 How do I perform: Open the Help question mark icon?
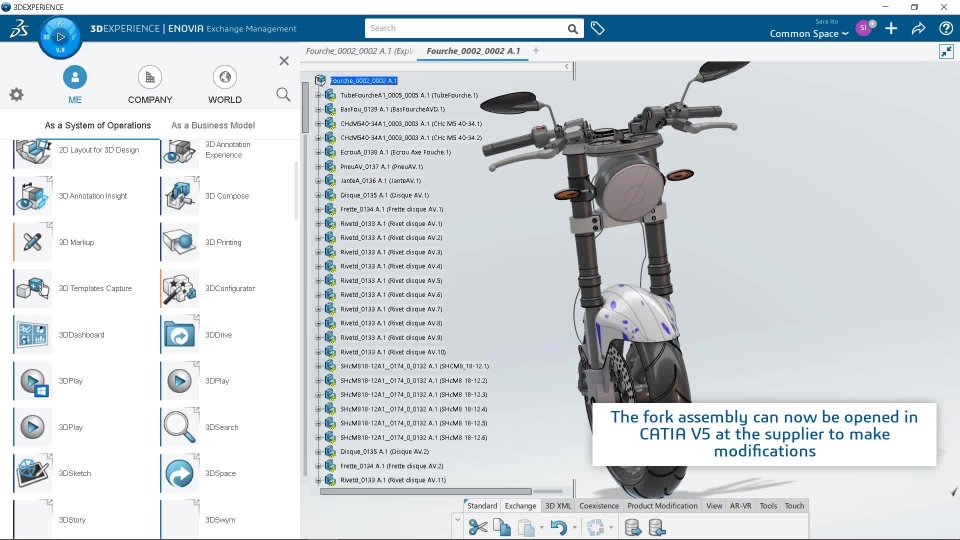pyautogui.click(x=946, y=28)
